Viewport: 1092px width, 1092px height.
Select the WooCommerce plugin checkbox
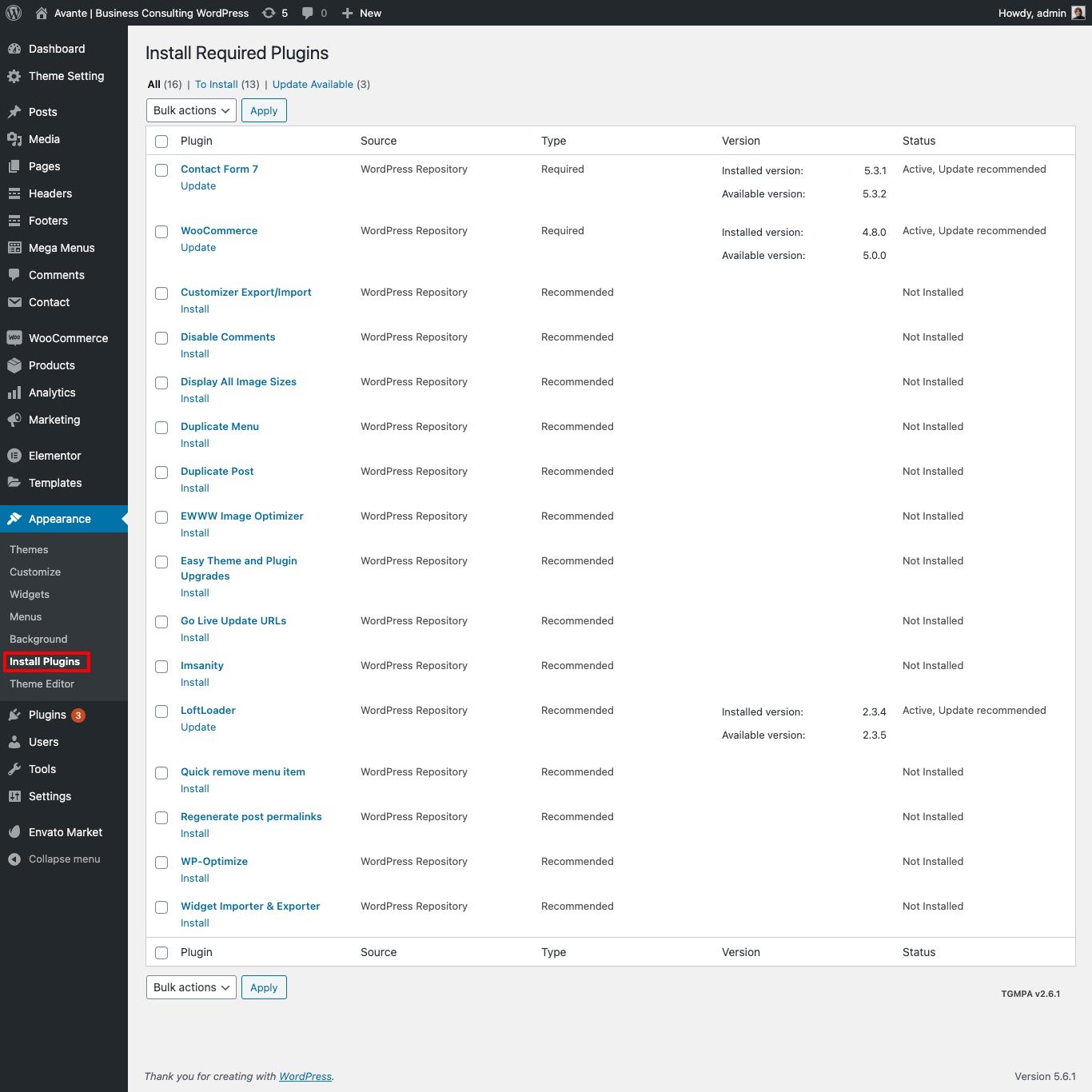(161, 231)
